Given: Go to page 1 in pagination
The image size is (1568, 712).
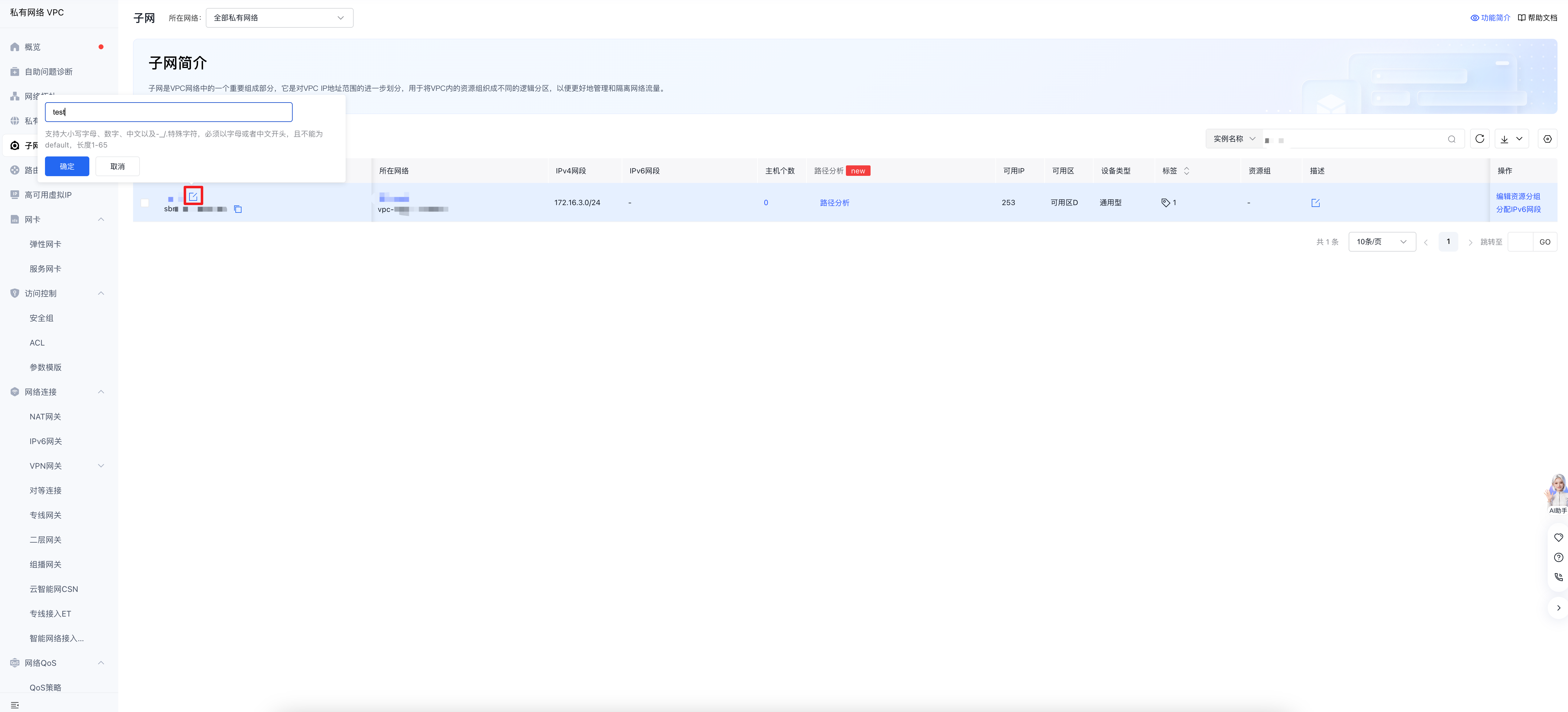Looking at the screenshot, I should (x=1448, y=241).
